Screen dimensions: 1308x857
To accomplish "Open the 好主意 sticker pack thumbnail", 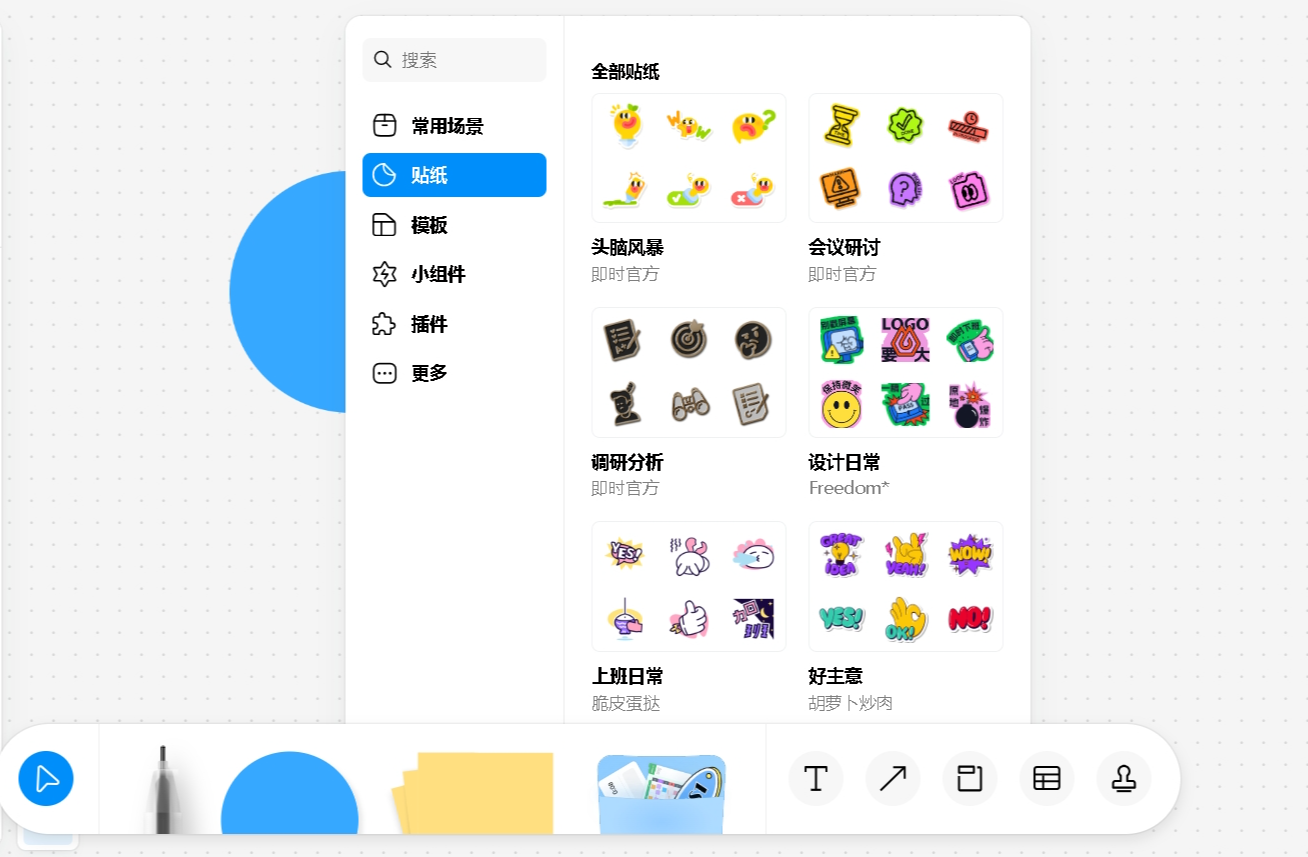I will (905, 586).
